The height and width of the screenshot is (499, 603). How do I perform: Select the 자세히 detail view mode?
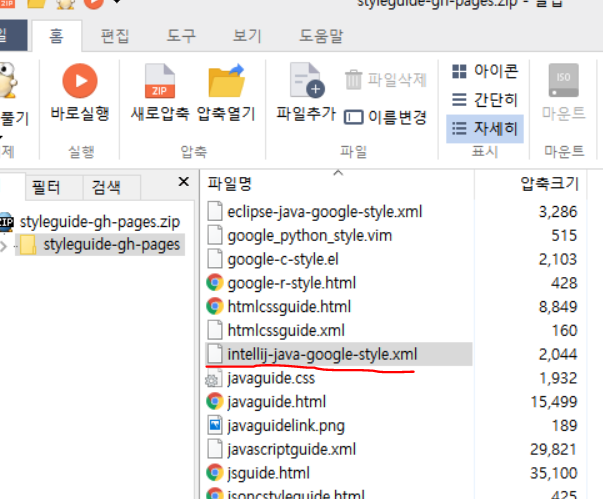(x=485, y=128)
